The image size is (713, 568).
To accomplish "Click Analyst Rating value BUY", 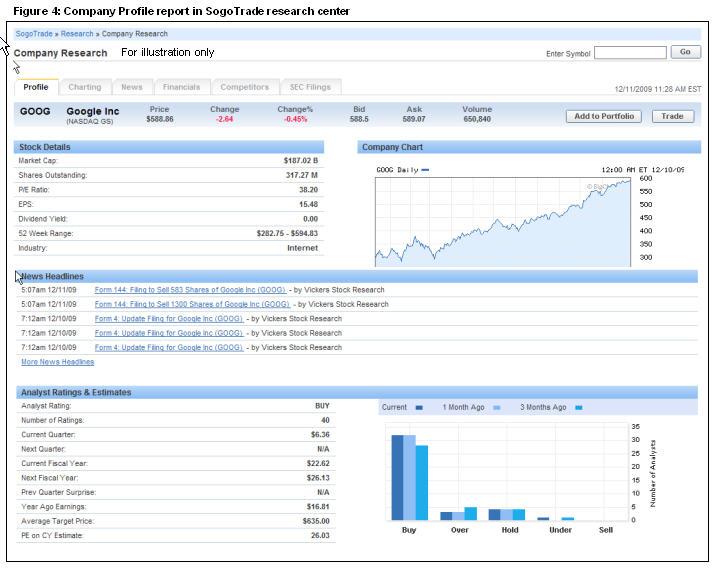I will pos(322,406).
